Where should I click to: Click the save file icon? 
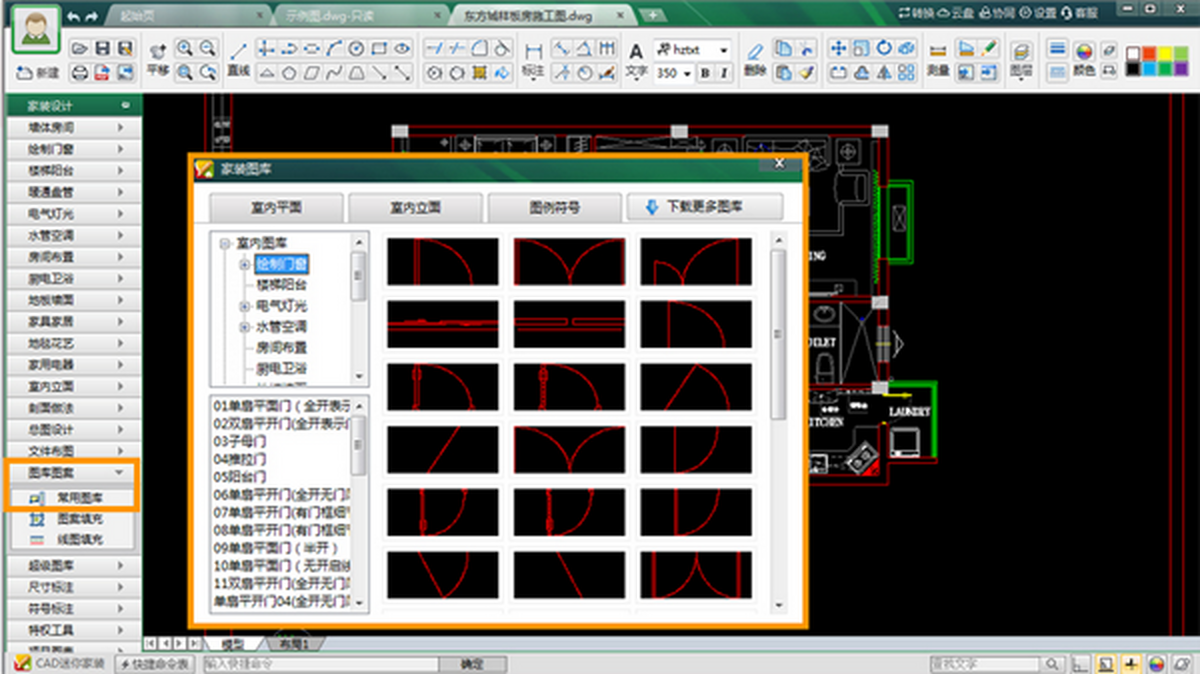(x=126, y=48)
